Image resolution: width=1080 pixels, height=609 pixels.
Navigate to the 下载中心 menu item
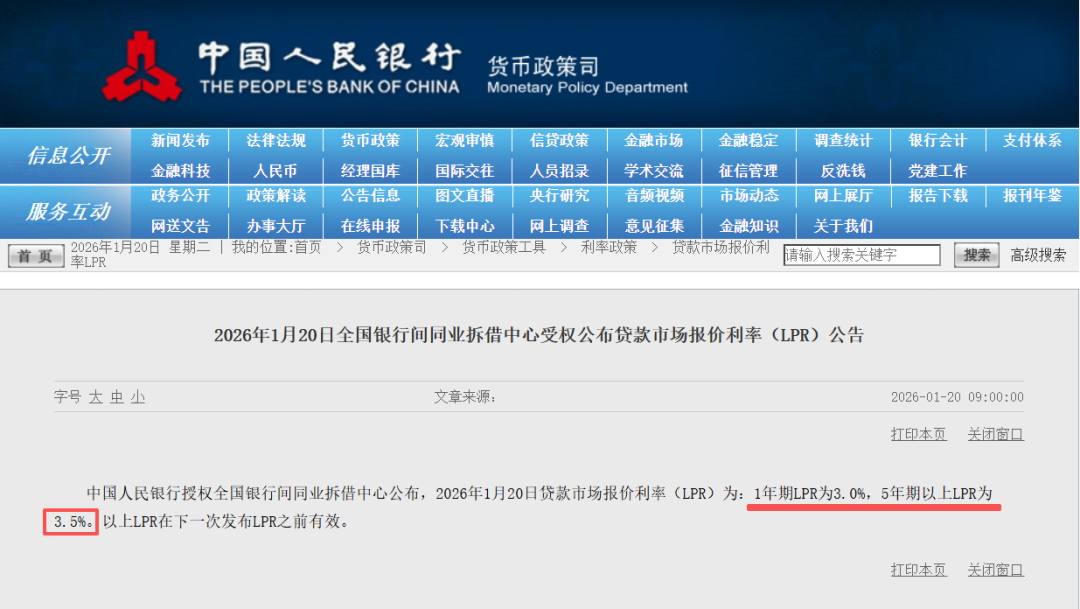pos(464,226)
